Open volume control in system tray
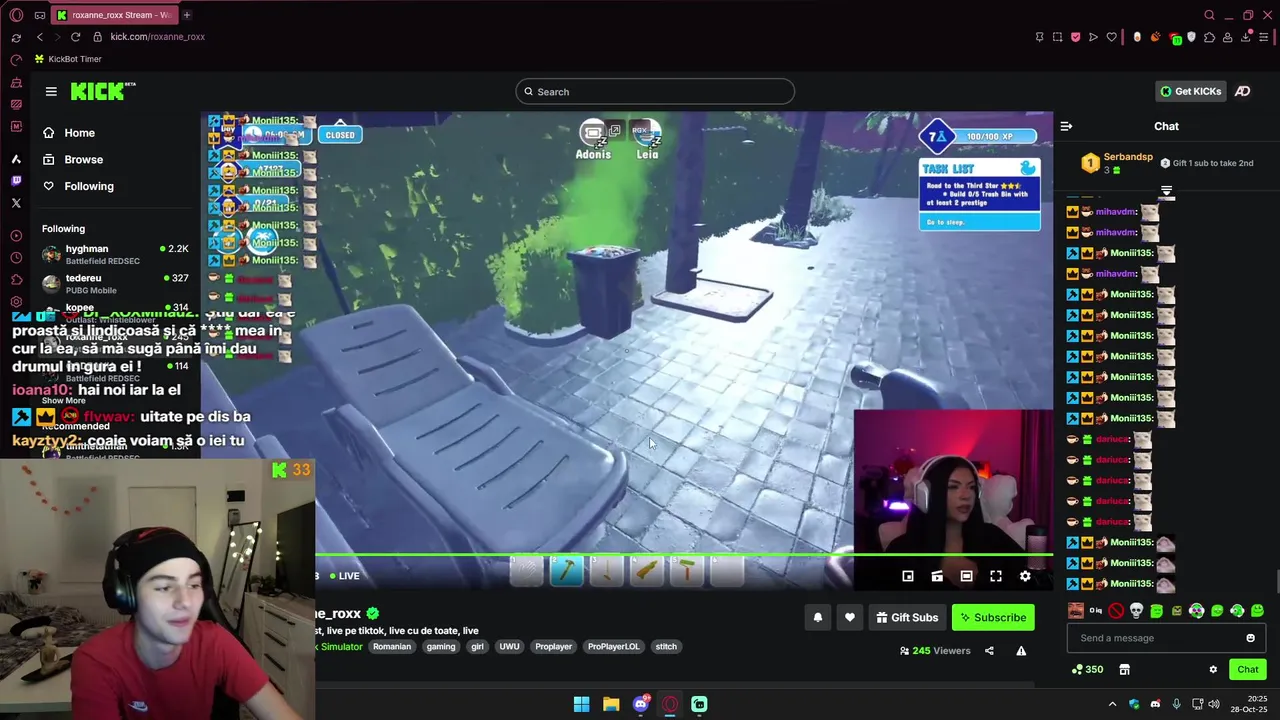The height and width of the screenshot is (720, 1280). point(1214,704)
